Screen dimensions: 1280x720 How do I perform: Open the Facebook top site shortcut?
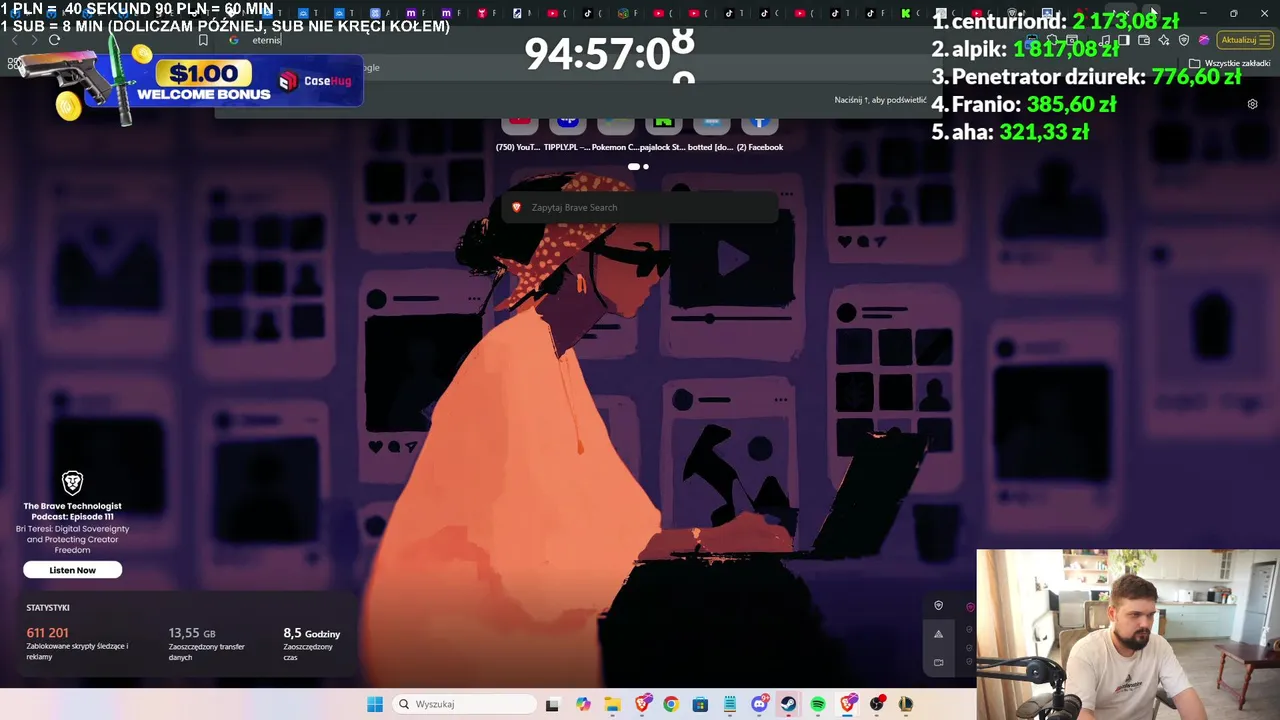click(x=759, y=133)
